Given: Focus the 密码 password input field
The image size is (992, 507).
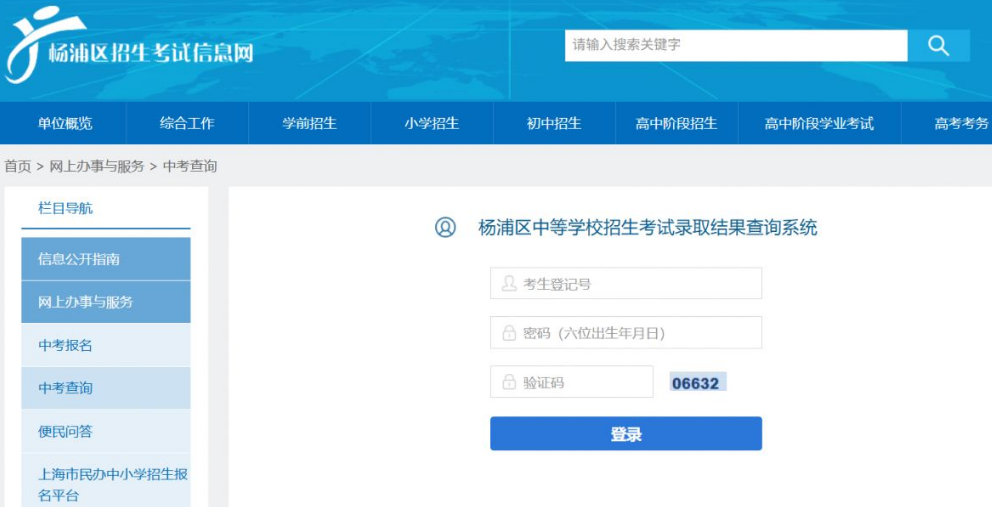Looking at the screenshot, I should [626, 332].
